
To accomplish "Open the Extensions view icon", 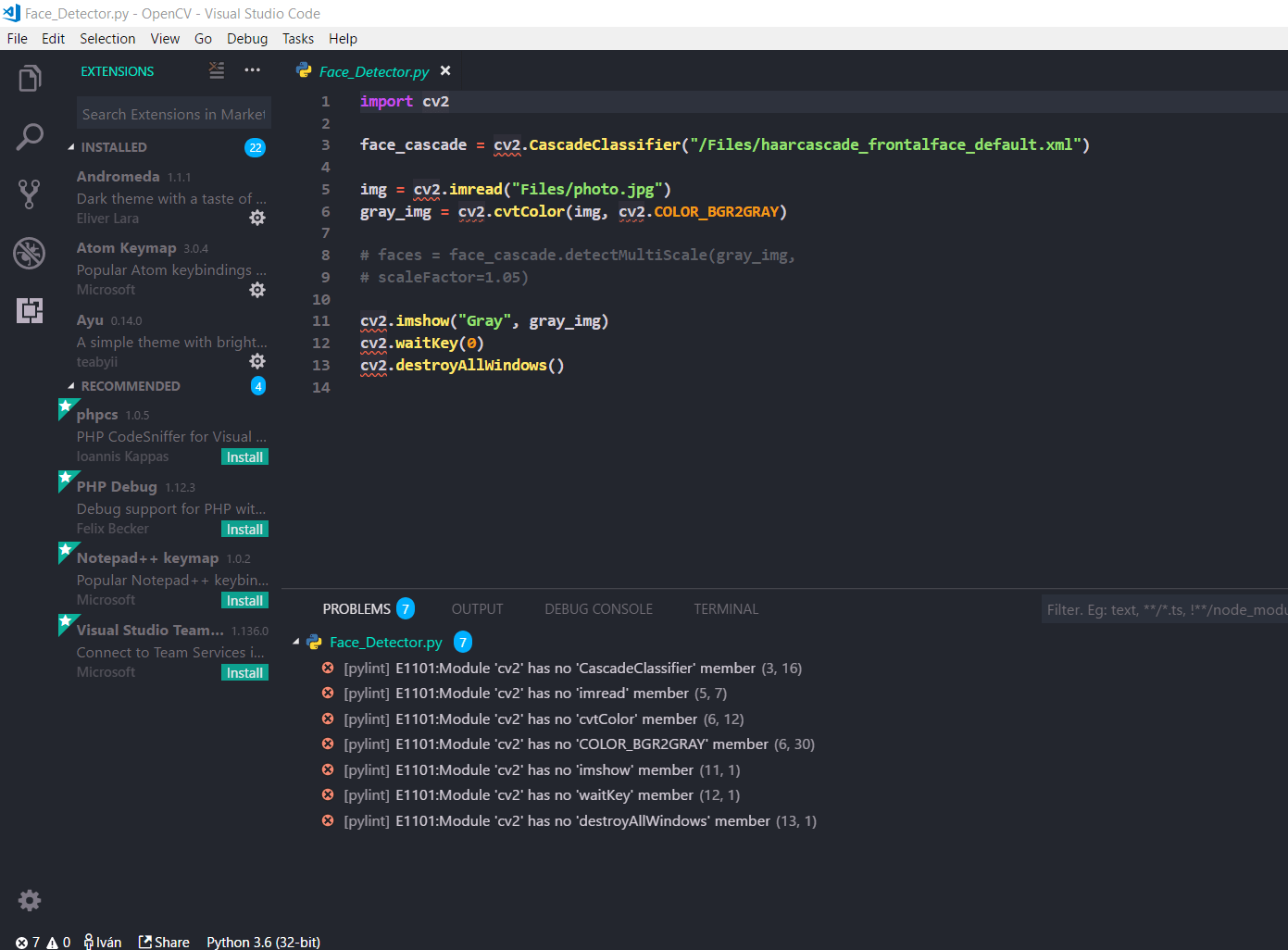I will pos(30,310).
